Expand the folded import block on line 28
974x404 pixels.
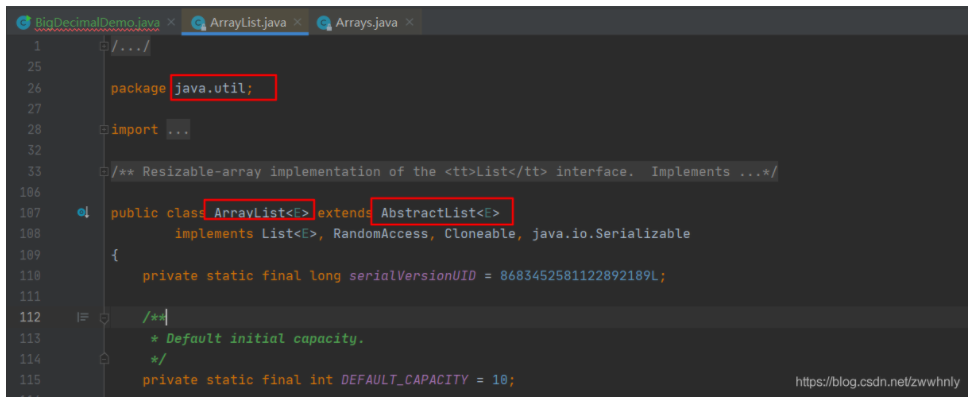(104, 130)
